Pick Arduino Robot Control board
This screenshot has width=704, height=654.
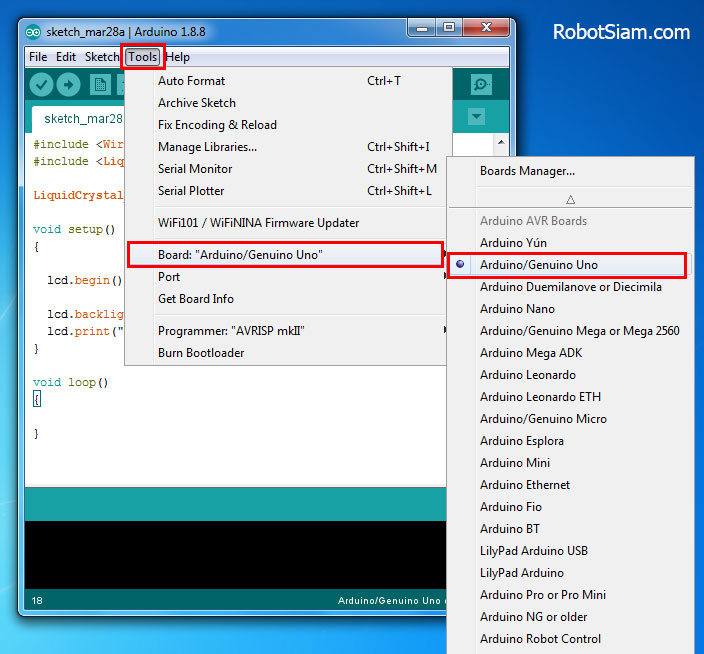coord(570,639)
